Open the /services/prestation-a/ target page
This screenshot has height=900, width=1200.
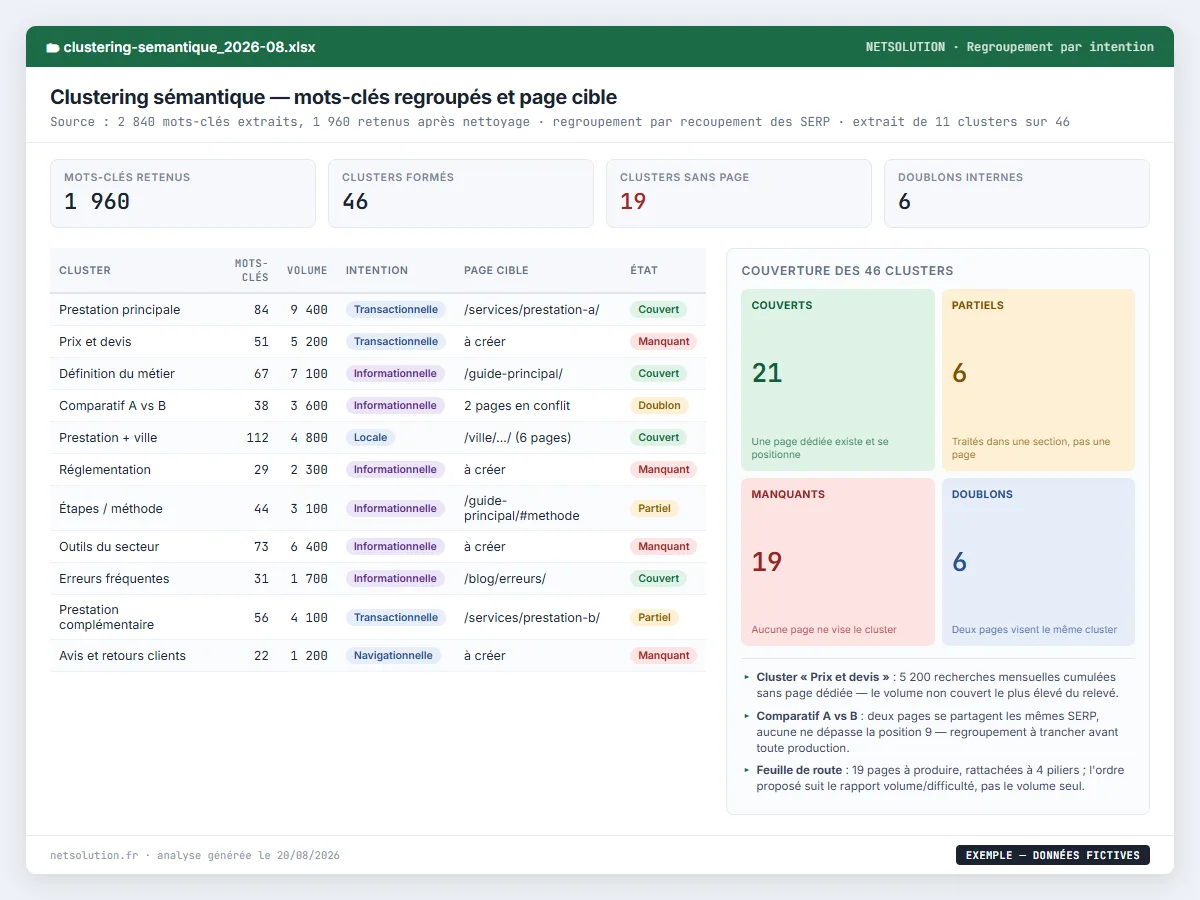click(532, 310)
